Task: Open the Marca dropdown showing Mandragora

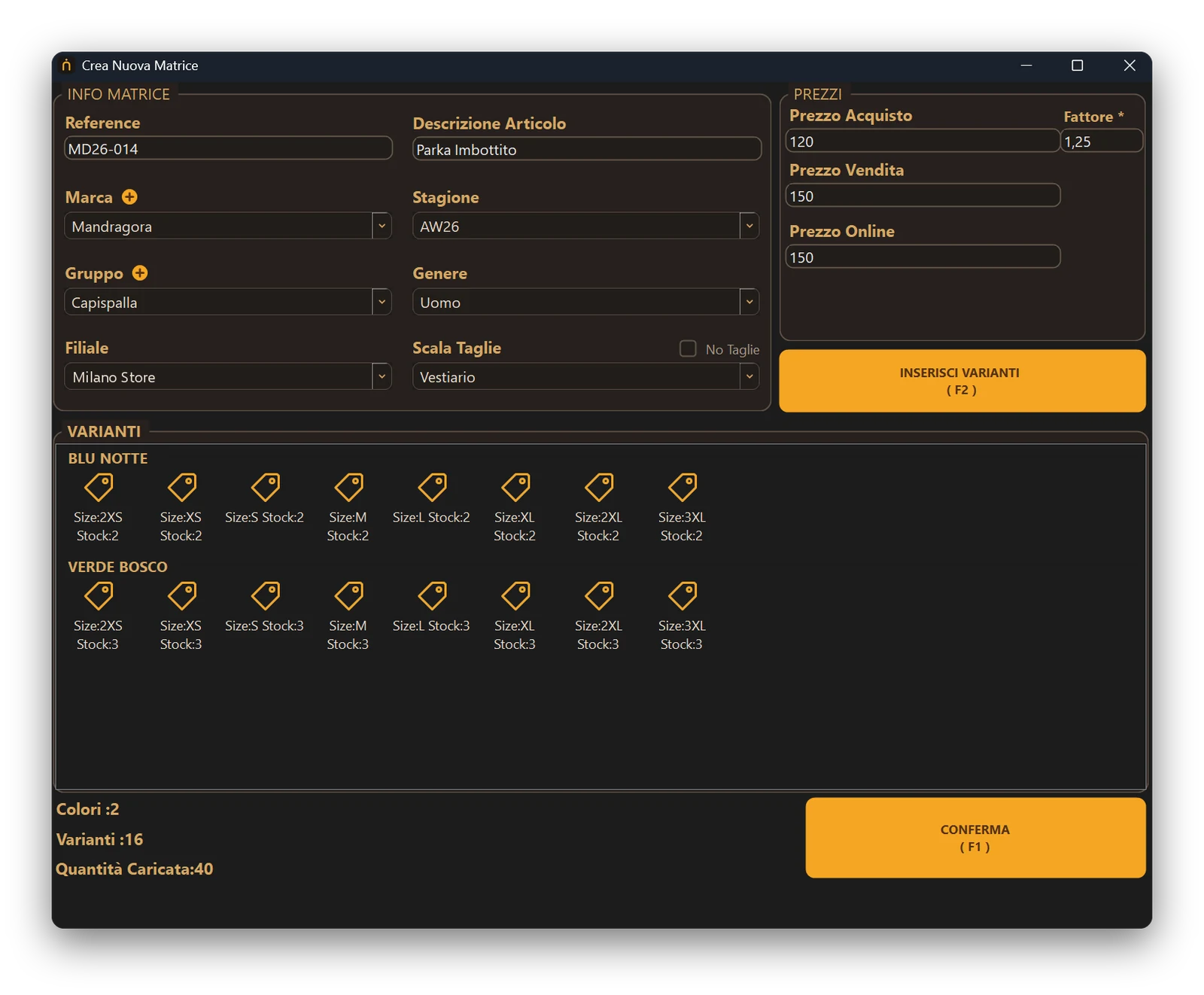Action: click(228, 226)
